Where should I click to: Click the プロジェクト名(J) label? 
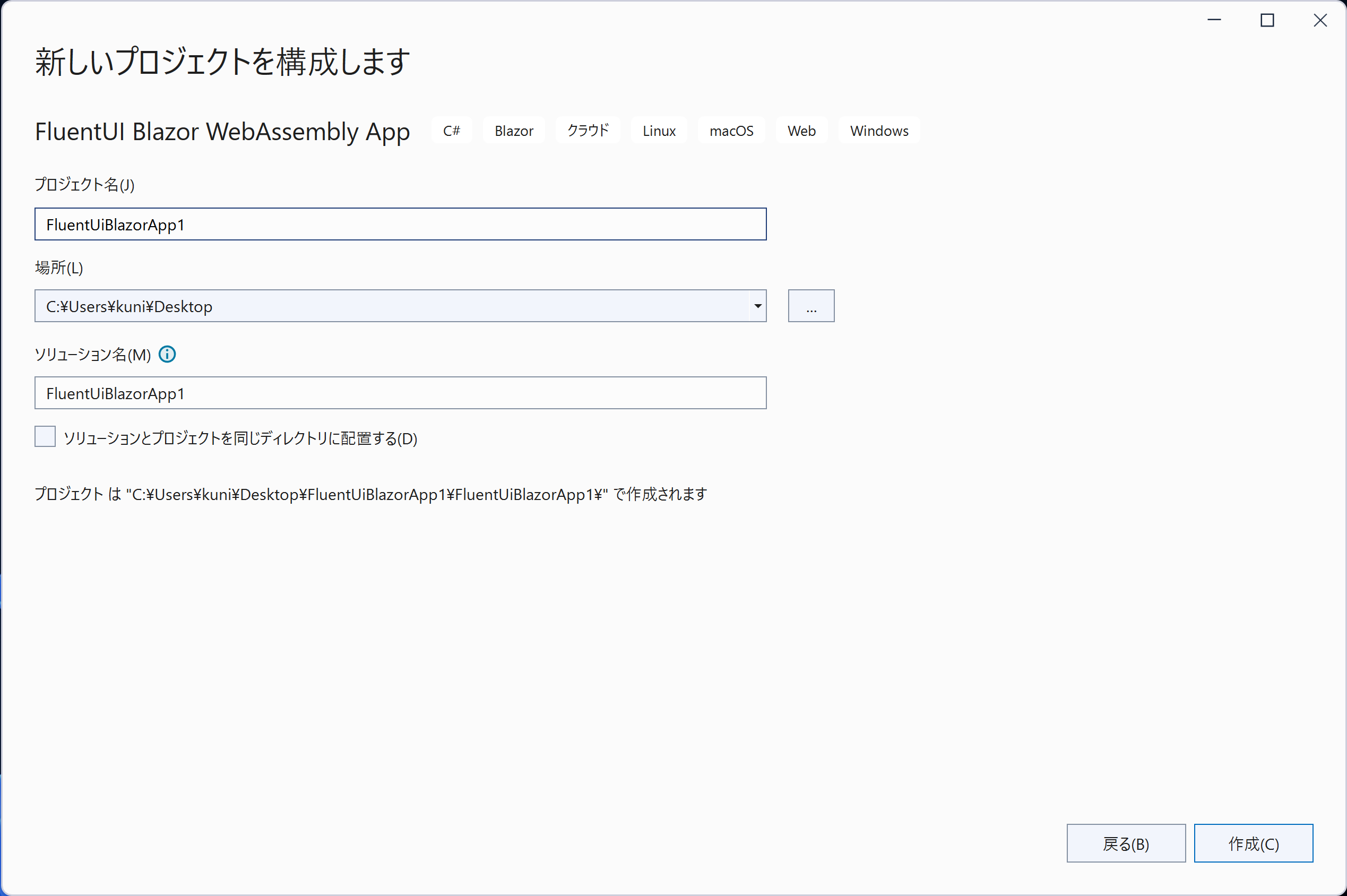tap(84, 184)
